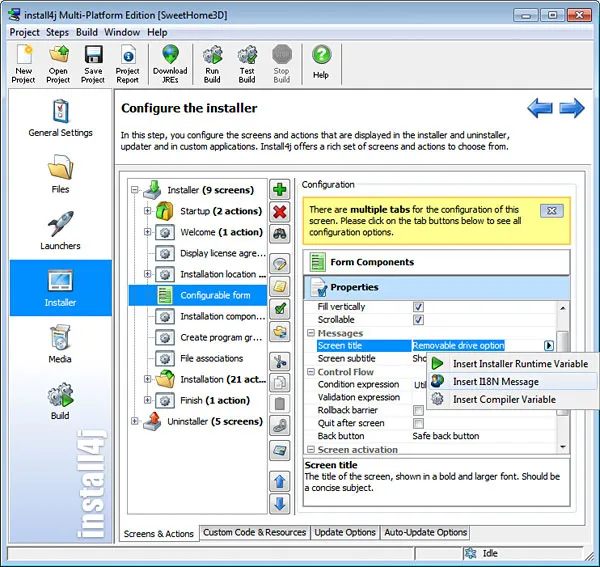Click the Cut scissors button
The height and width of the screenshot is (567, 600).
pyautogui.click(x=280, y=361)
